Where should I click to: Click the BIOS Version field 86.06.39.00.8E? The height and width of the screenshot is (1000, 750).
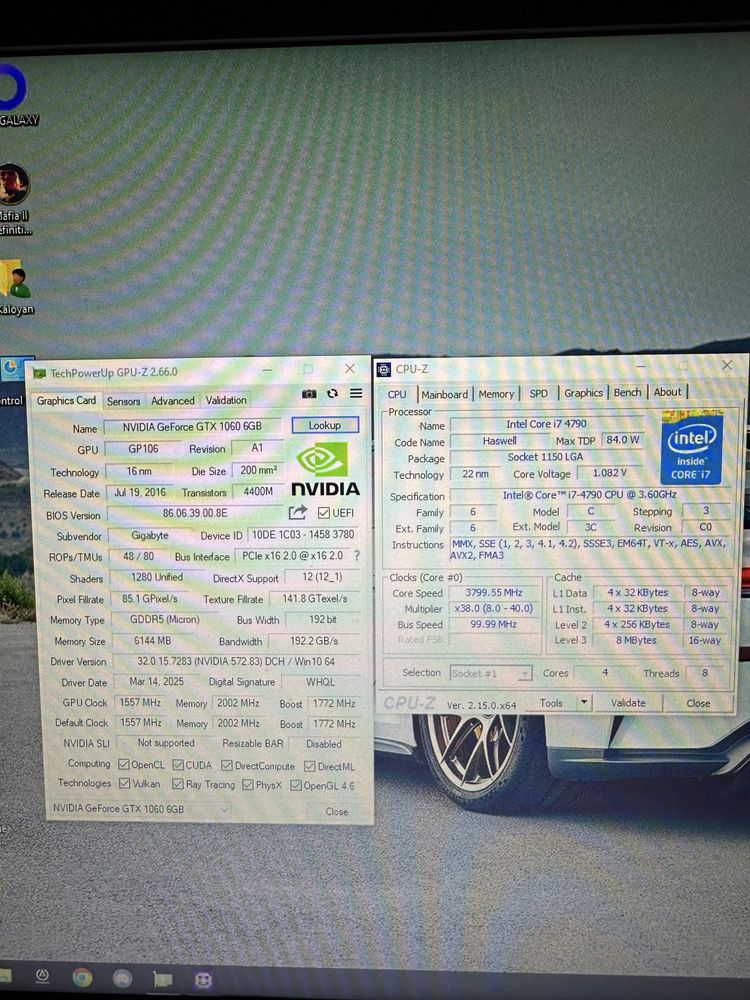(195, 513)
